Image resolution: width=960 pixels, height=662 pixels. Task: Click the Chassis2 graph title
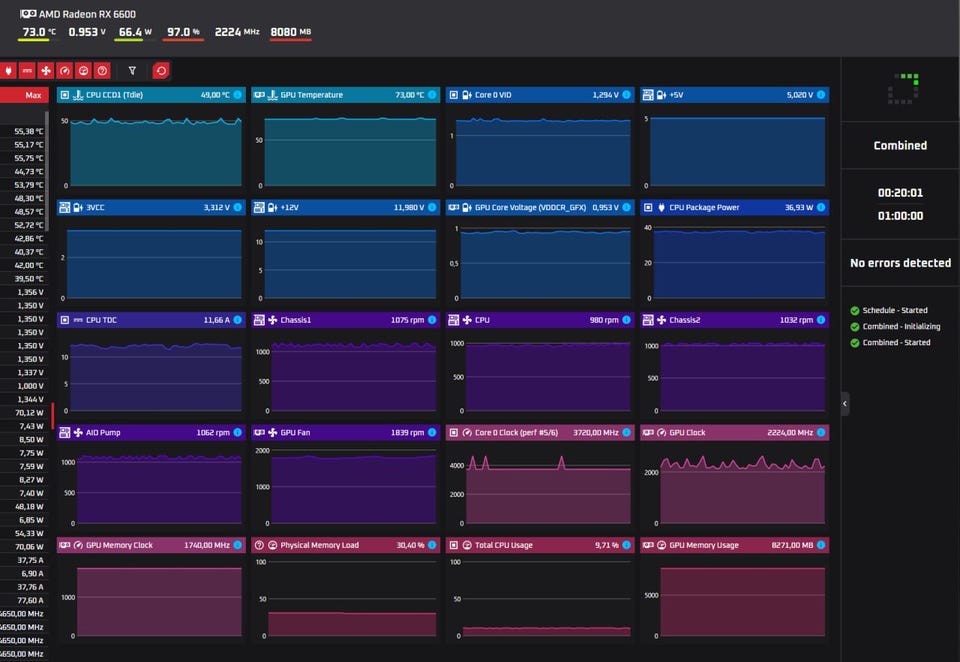tap(684, 320)
